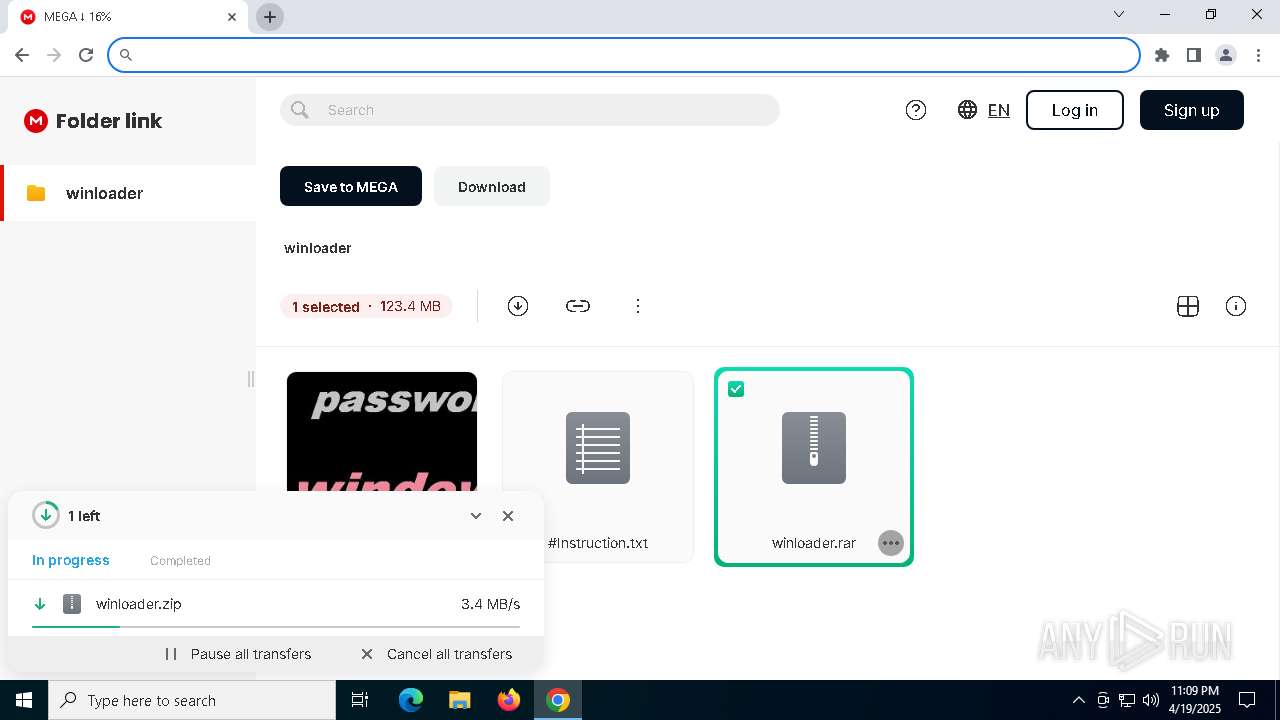
Task: Click the 3.4 MB/s transfer speed
Action: point(491,604)
